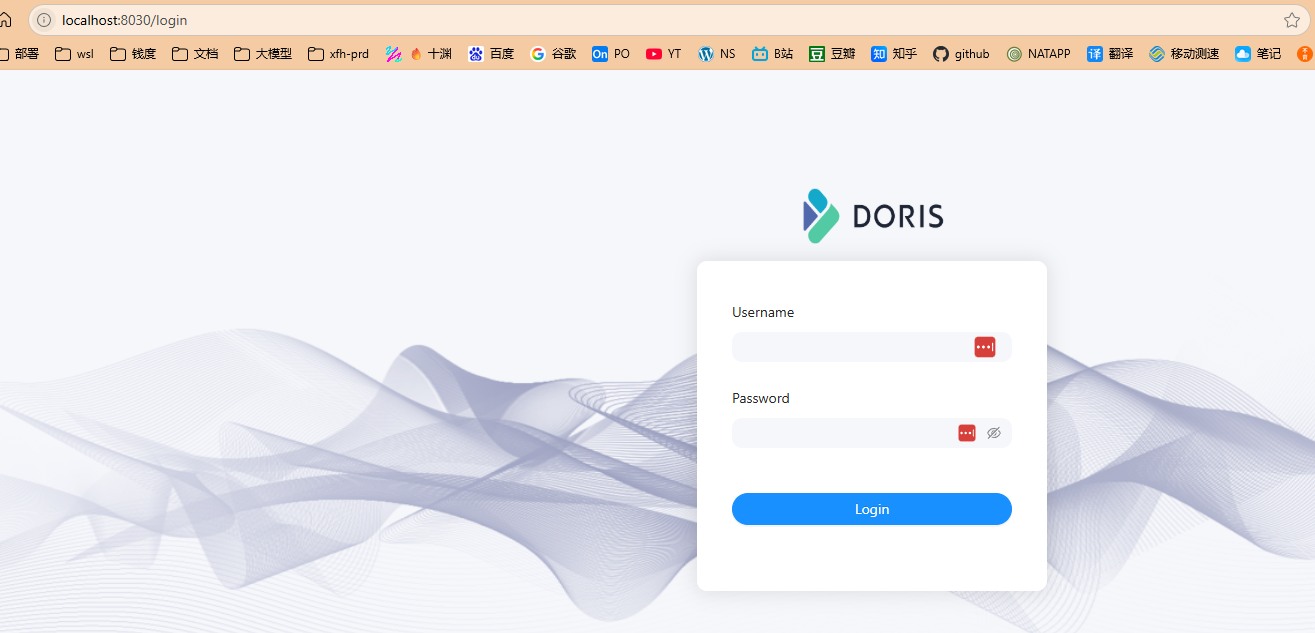
Task: Open the 谷歌 Google bookmark
Action: click(553, 54)
